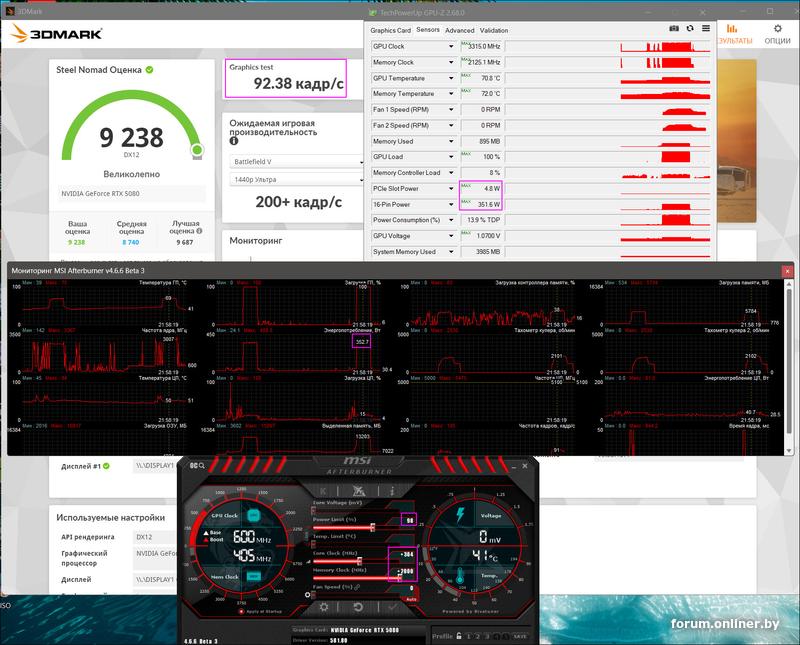Screen dimensions: 800x645
Task: Click Средняя оценка value 8 740
Action: pos(130,242)
